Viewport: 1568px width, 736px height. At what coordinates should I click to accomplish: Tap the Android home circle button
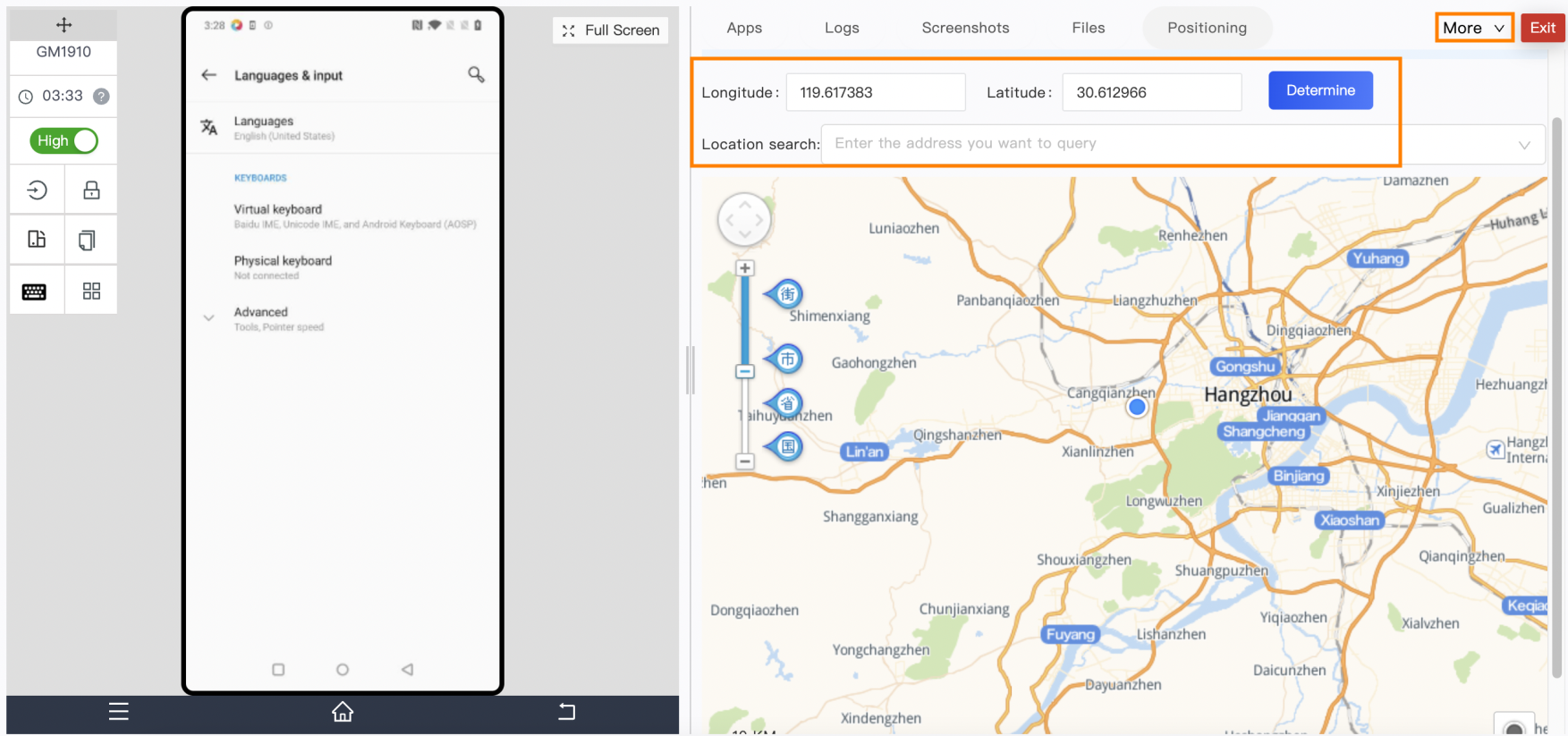coord(343,670)
